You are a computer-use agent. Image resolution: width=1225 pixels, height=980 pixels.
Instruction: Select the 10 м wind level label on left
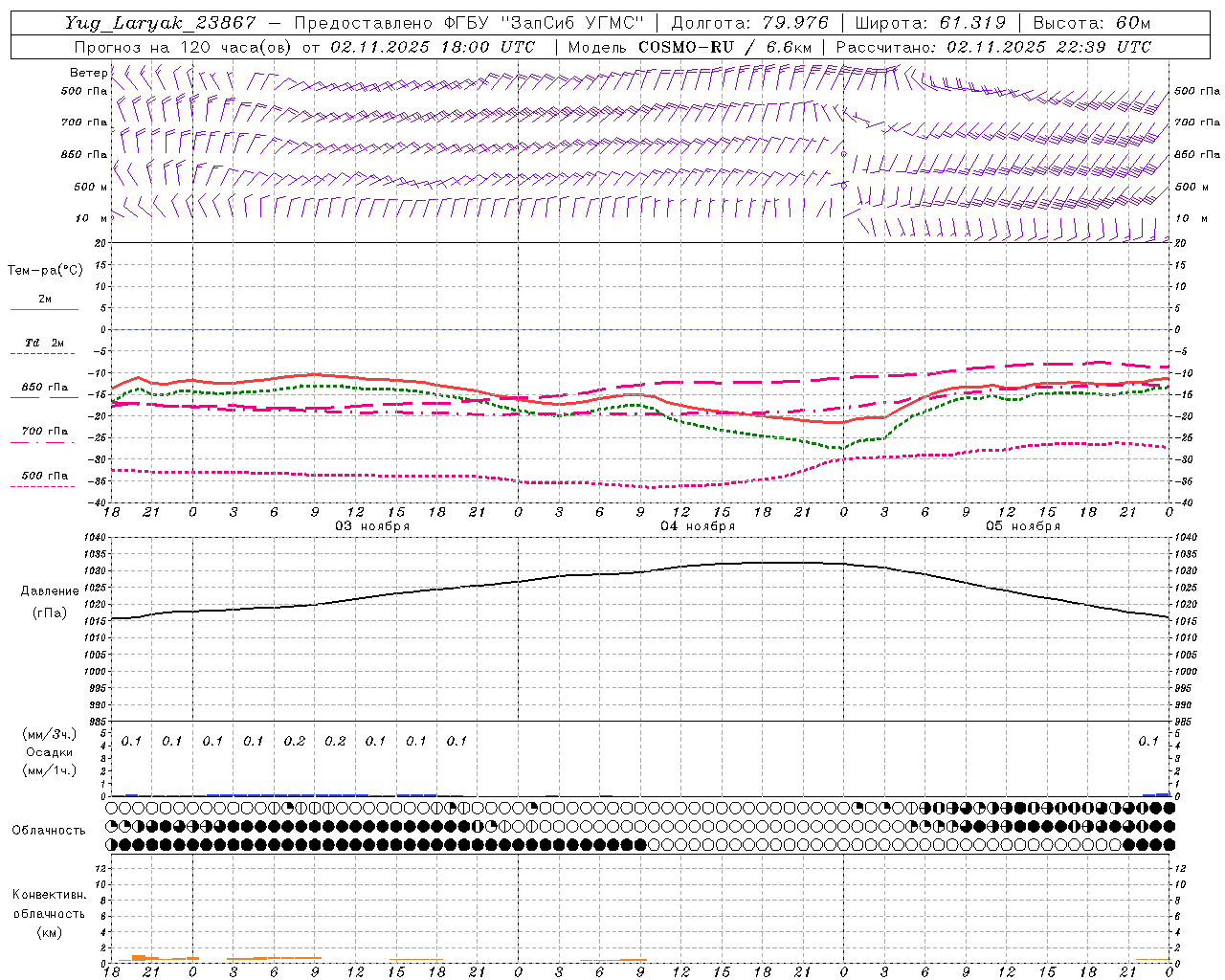click(92, 218)
